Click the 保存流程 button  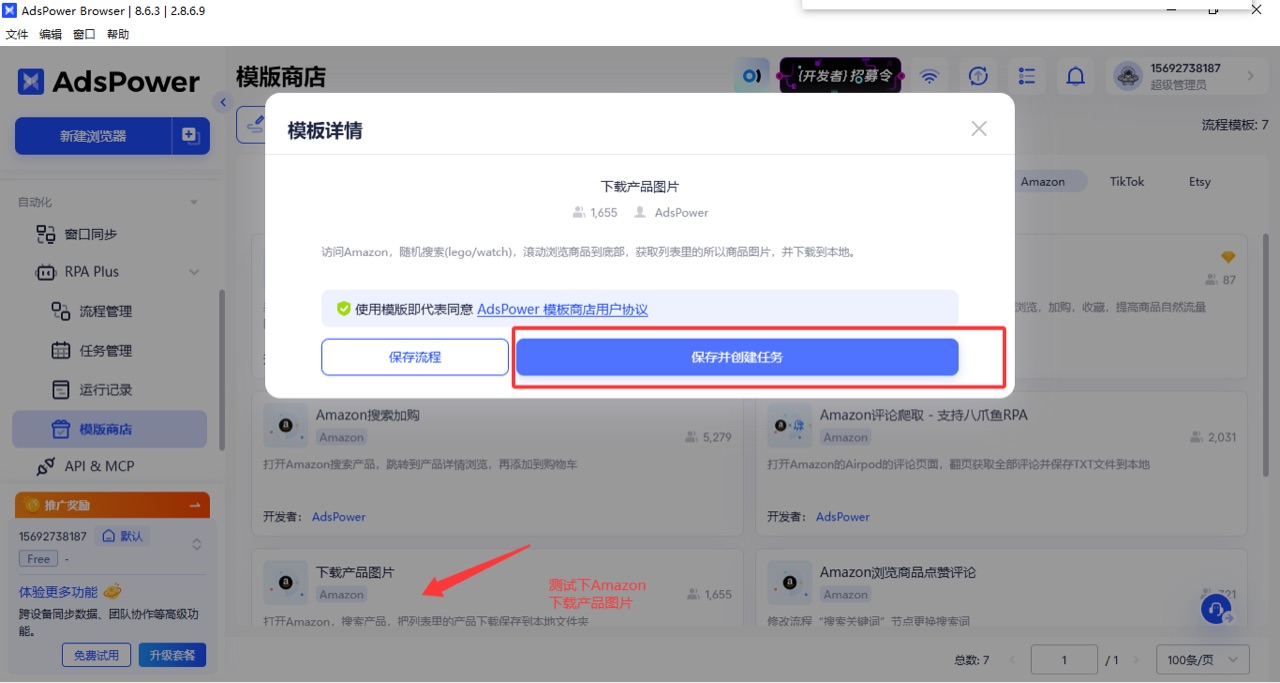pos(415,357)
